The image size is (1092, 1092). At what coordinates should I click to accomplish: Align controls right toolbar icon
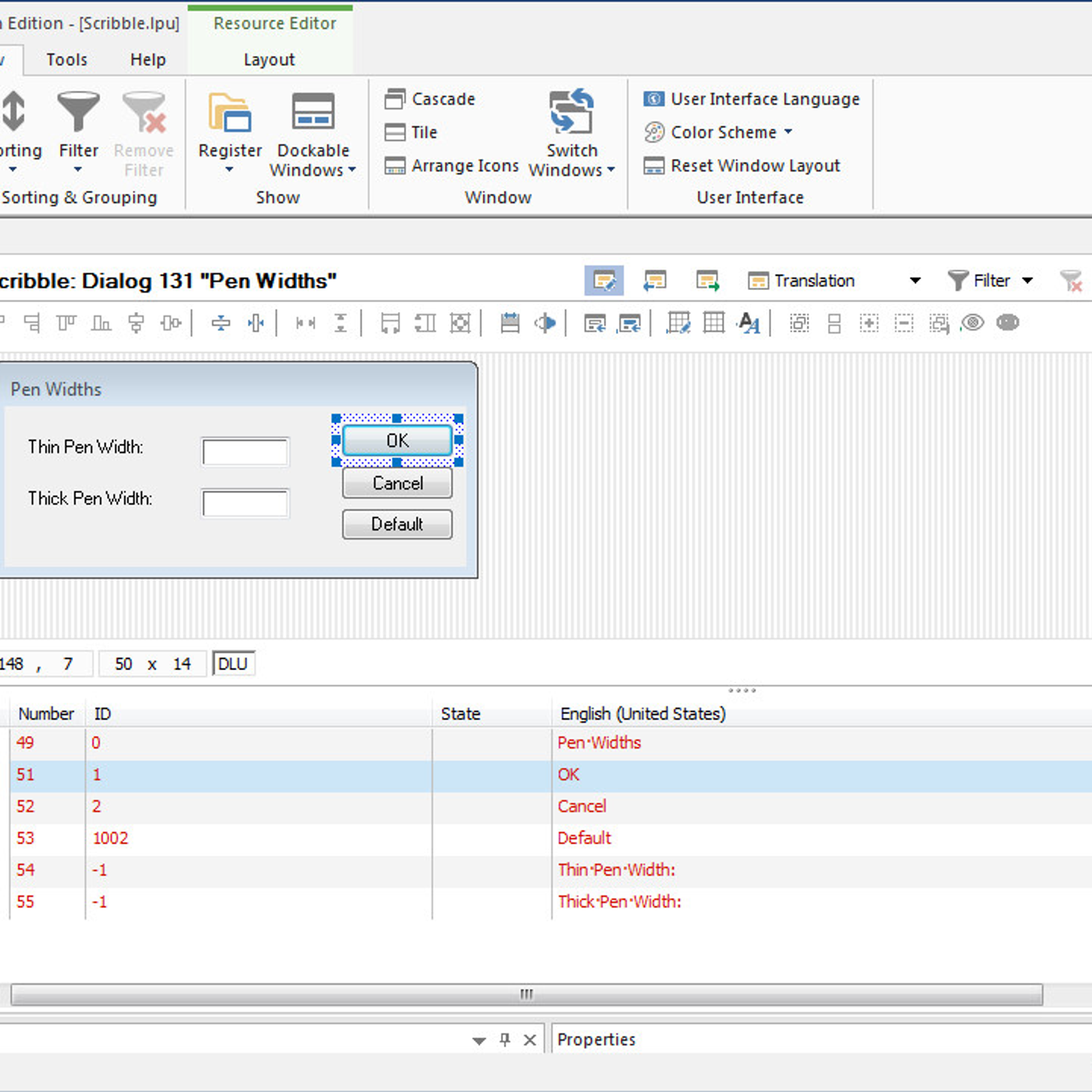(x=31, y=323)
